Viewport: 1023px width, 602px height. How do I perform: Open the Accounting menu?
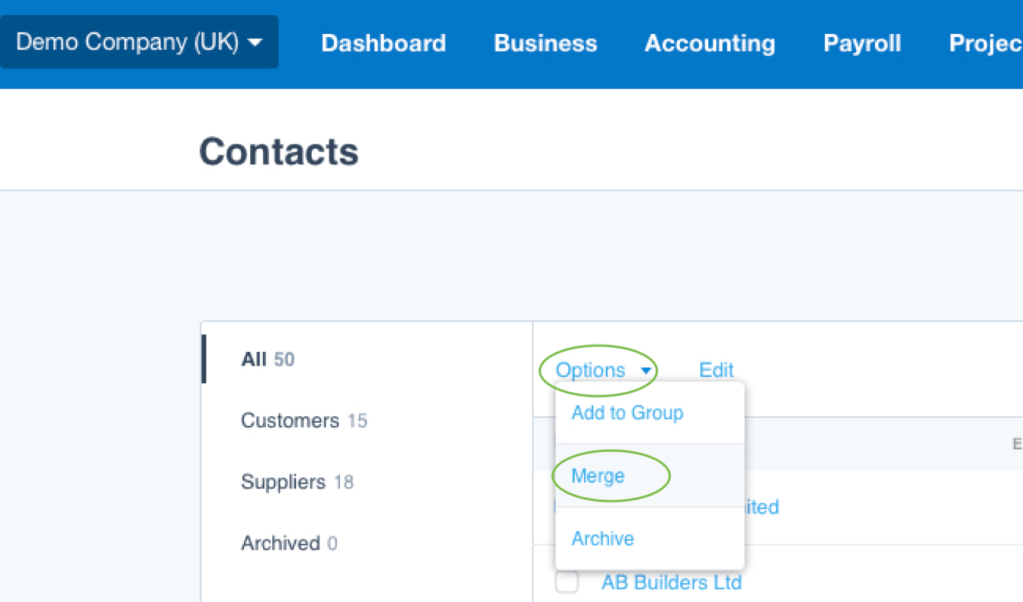(709, 44)
